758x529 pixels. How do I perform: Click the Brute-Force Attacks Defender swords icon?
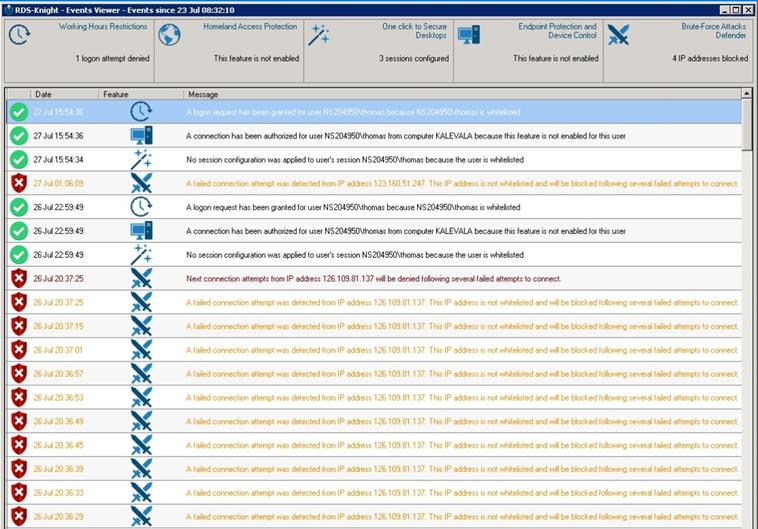[x=618, y=35]
